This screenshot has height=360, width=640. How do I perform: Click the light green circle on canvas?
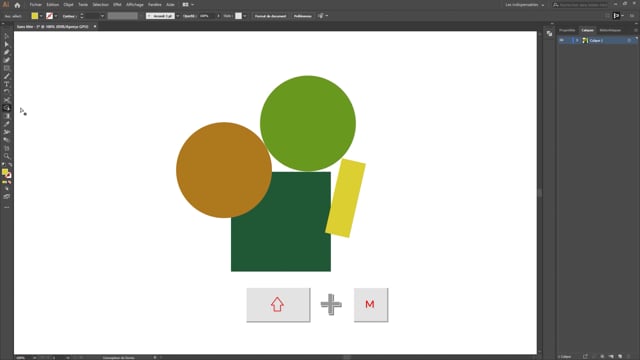pos(308,123)
